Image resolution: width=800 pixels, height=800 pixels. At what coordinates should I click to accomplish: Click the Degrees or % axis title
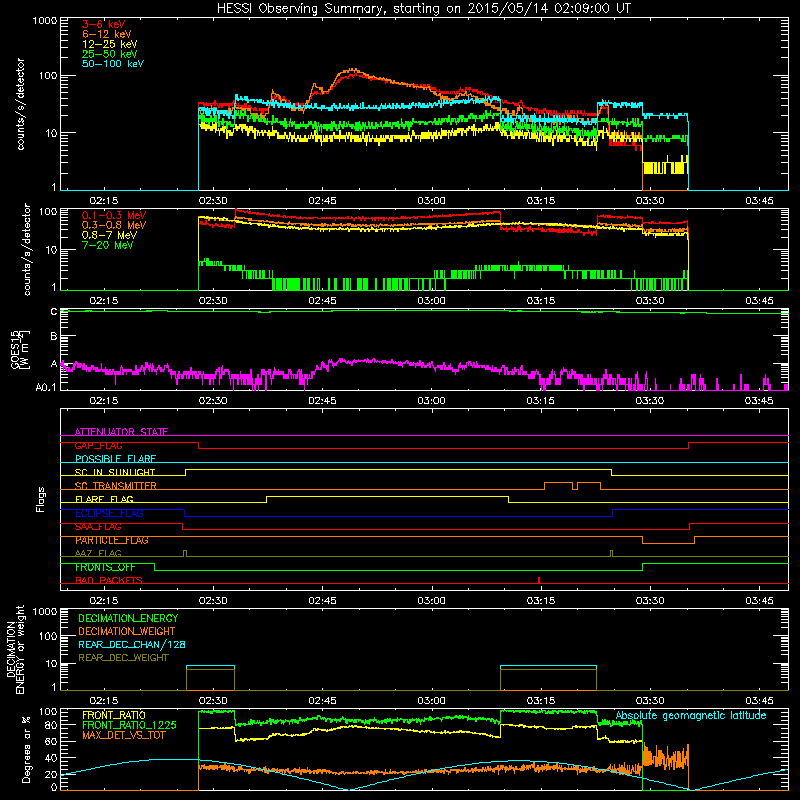click(x=26, y=749)
